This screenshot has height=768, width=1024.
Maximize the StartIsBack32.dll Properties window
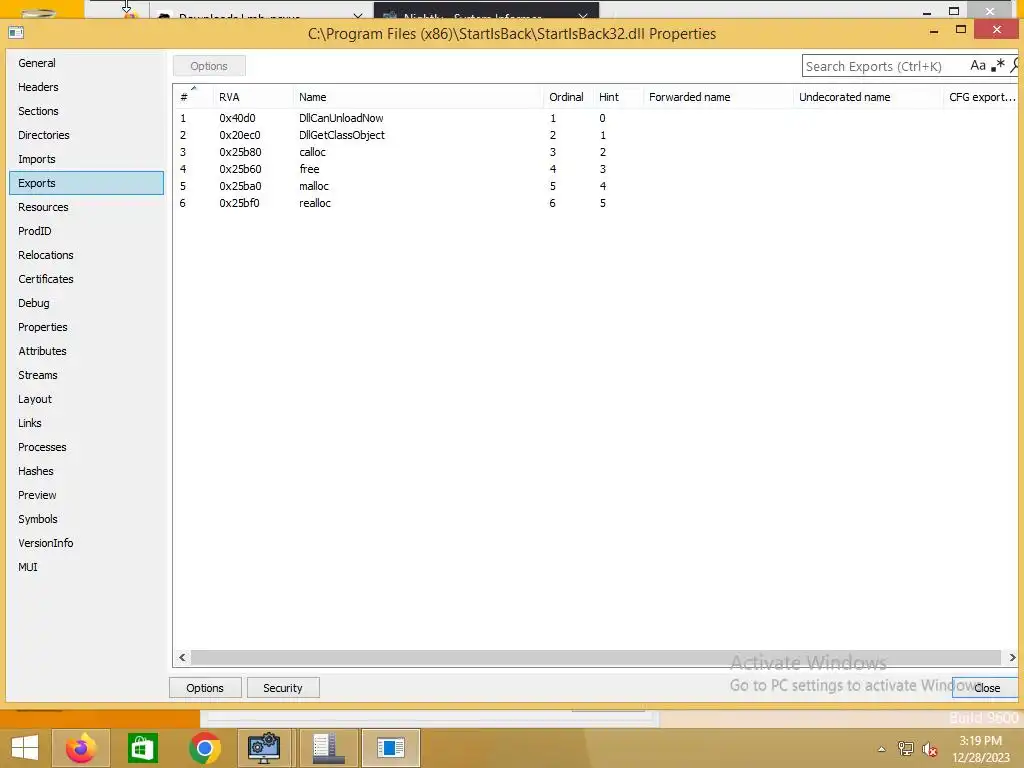(x=961, y=29)
